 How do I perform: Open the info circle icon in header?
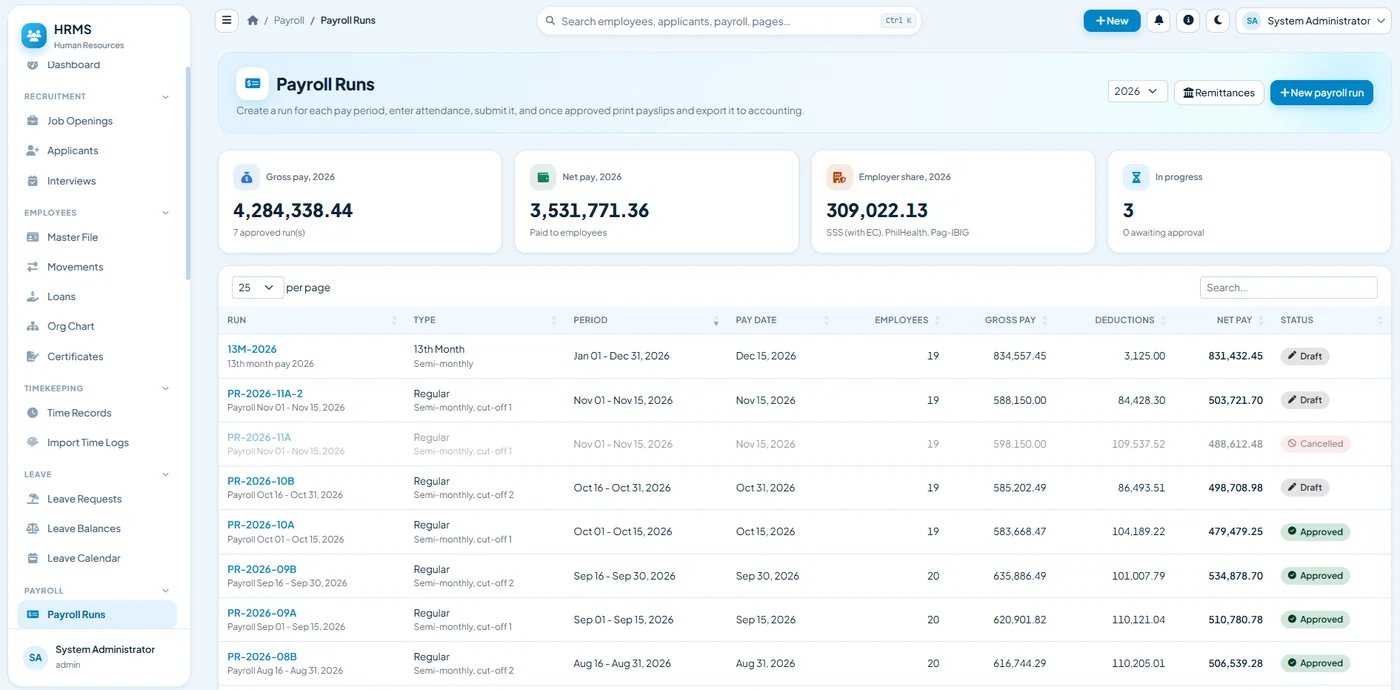[1188, 20]
